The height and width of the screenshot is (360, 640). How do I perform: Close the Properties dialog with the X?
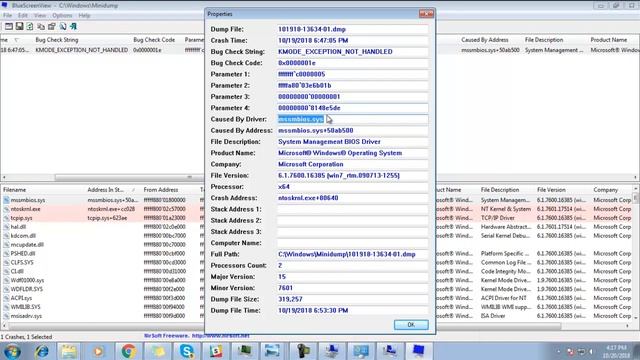click(426, 14)
